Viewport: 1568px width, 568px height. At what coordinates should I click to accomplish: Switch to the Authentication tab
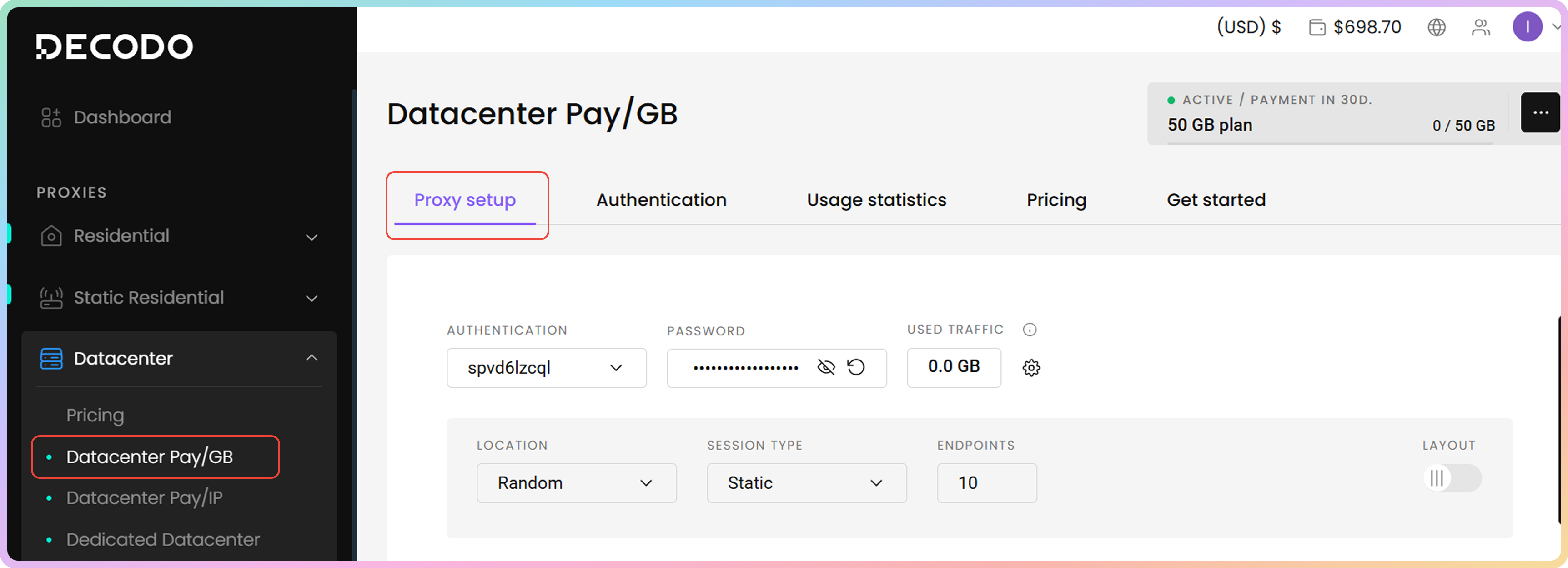coord(661,200)
